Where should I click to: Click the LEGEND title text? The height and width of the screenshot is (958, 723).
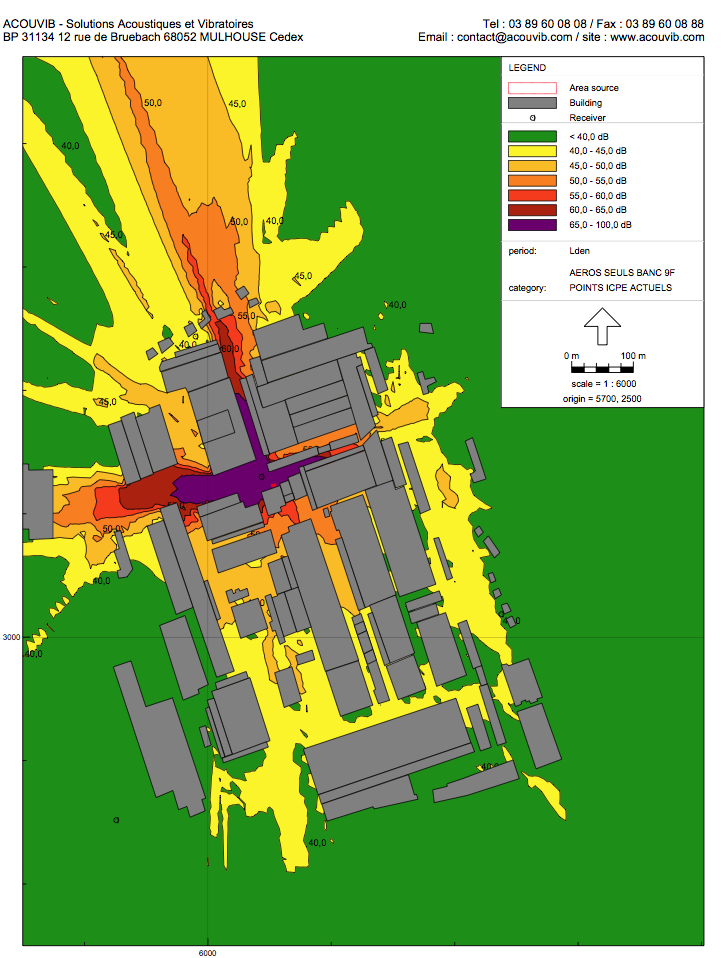(x=527, y=68)
